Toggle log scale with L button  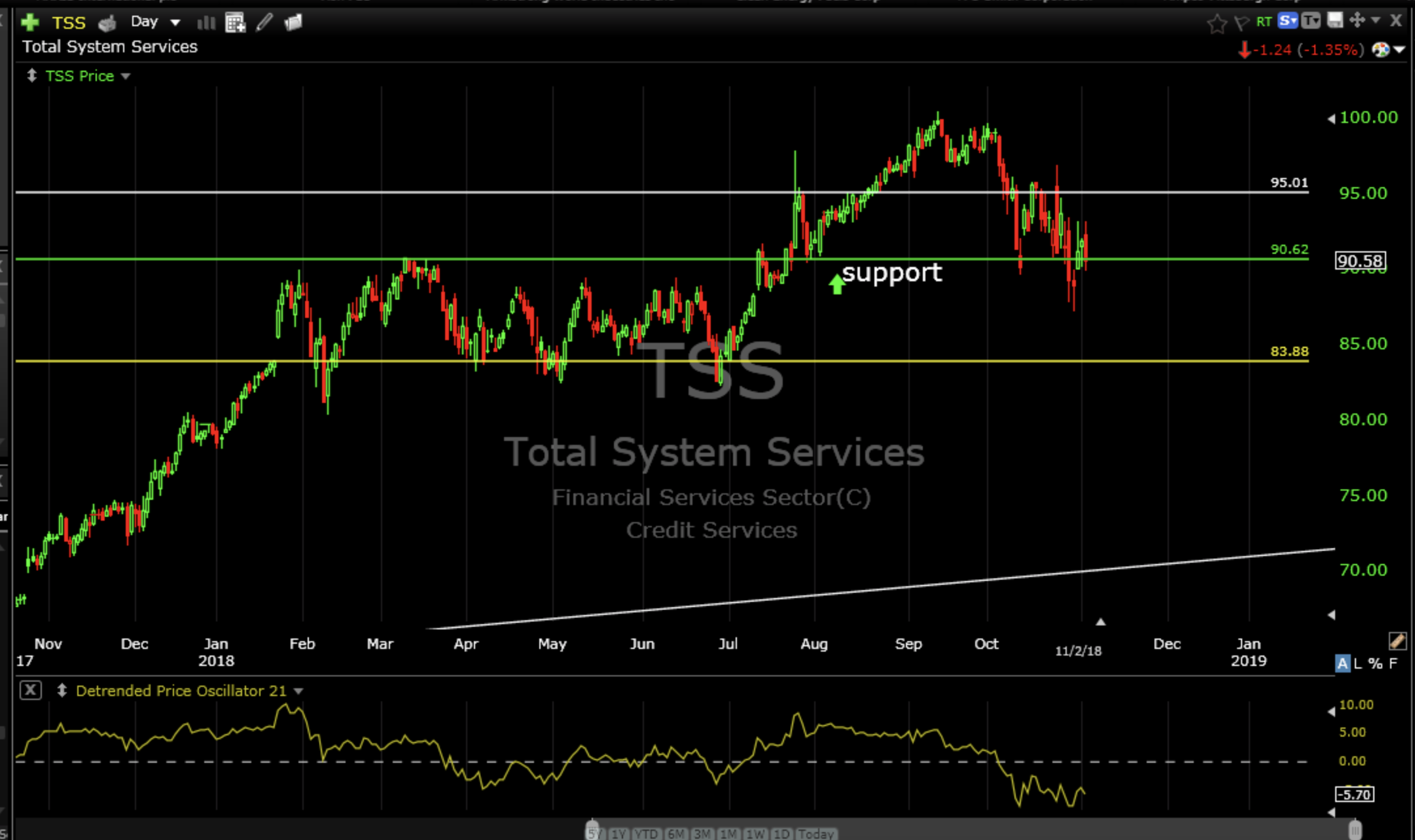point(1357,663)
